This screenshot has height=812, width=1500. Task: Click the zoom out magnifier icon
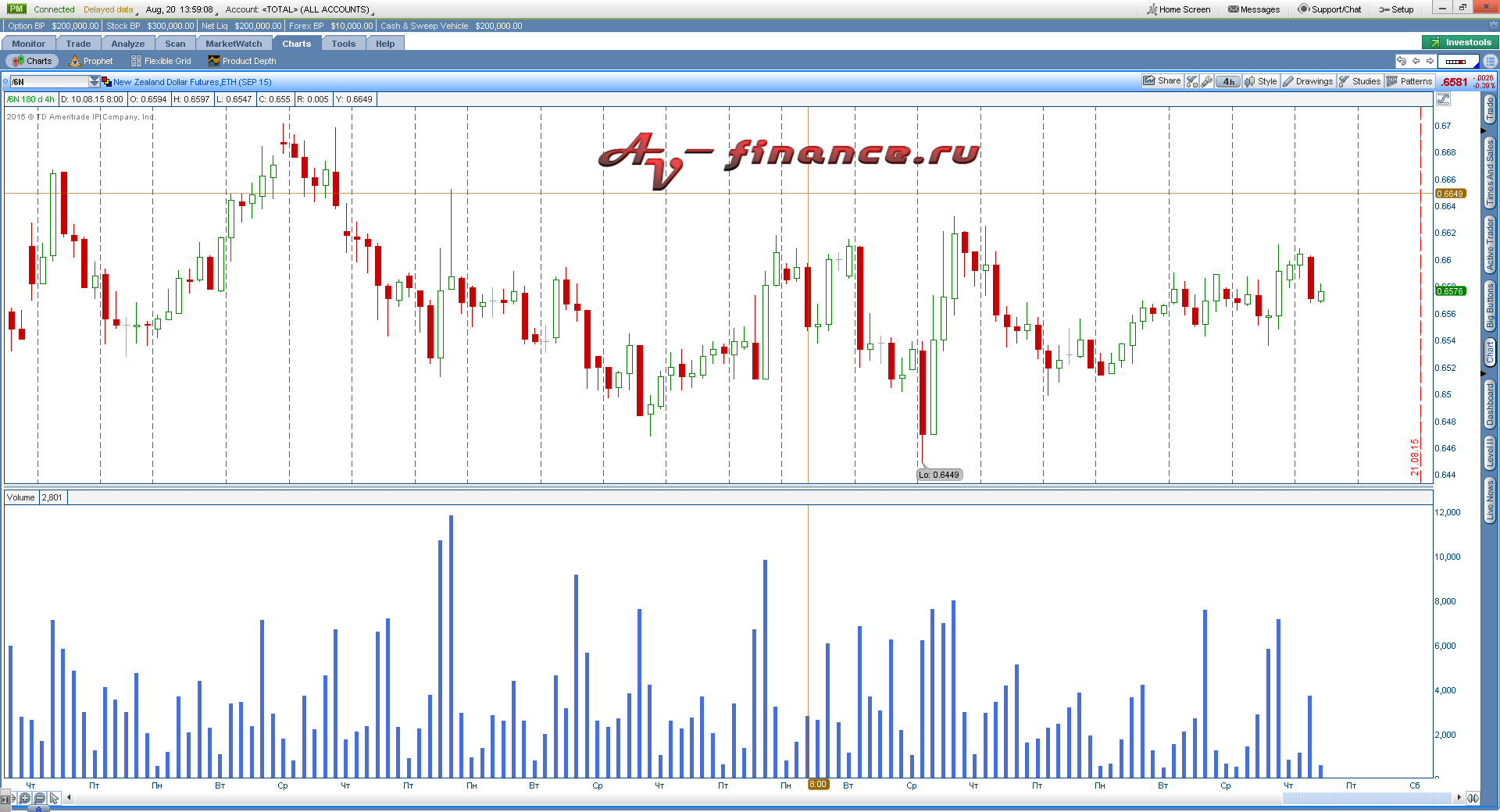point(40,798)
